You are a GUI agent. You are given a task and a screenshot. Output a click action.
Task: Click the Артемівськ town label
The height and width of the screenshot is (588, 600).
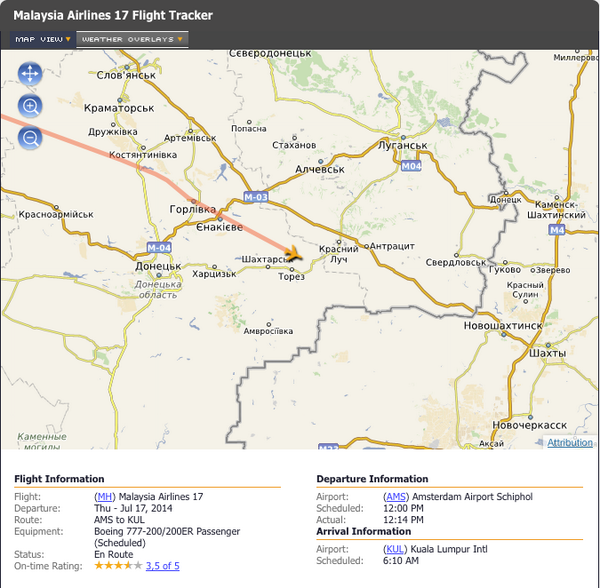(190, 138)
